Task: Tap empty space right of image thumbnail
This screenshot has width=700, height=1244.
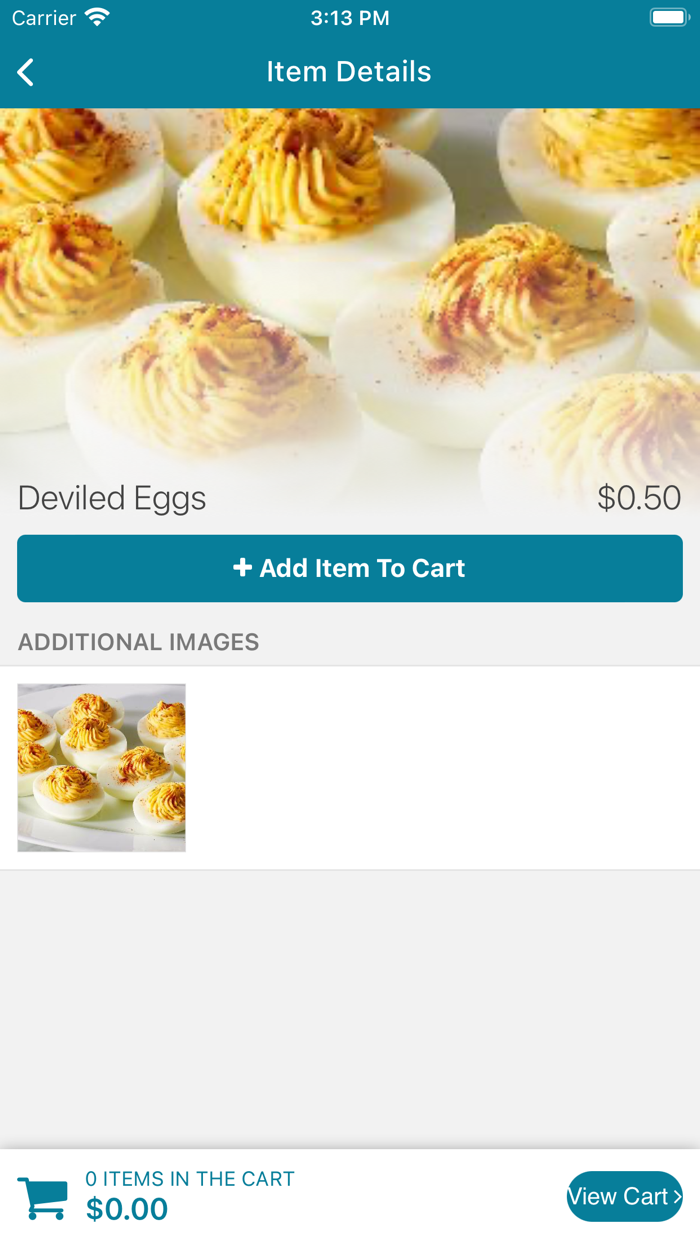Action: (x=440, y=768)
